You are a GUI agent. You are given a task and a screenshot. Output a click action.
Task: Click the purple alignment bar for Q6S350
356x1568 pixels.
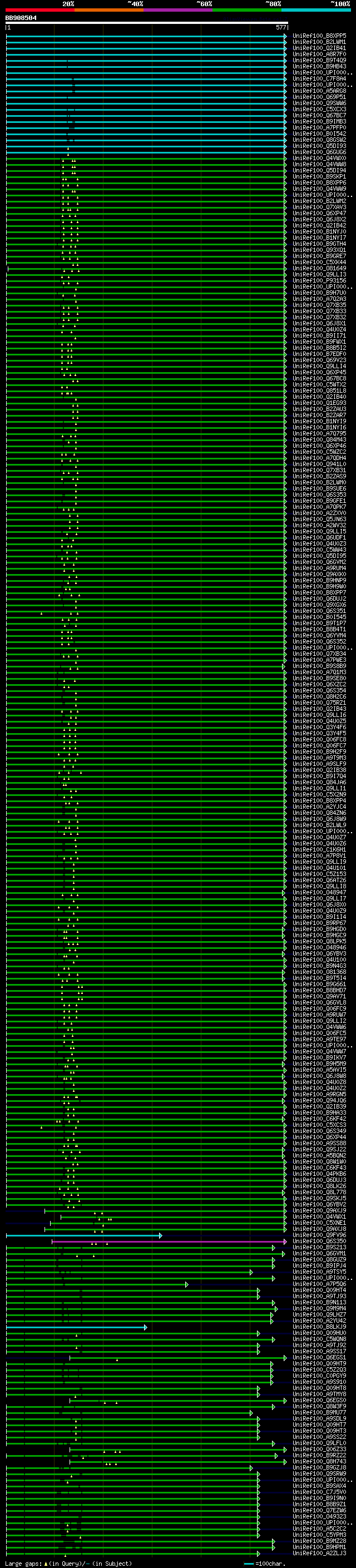coord(169,1241)
